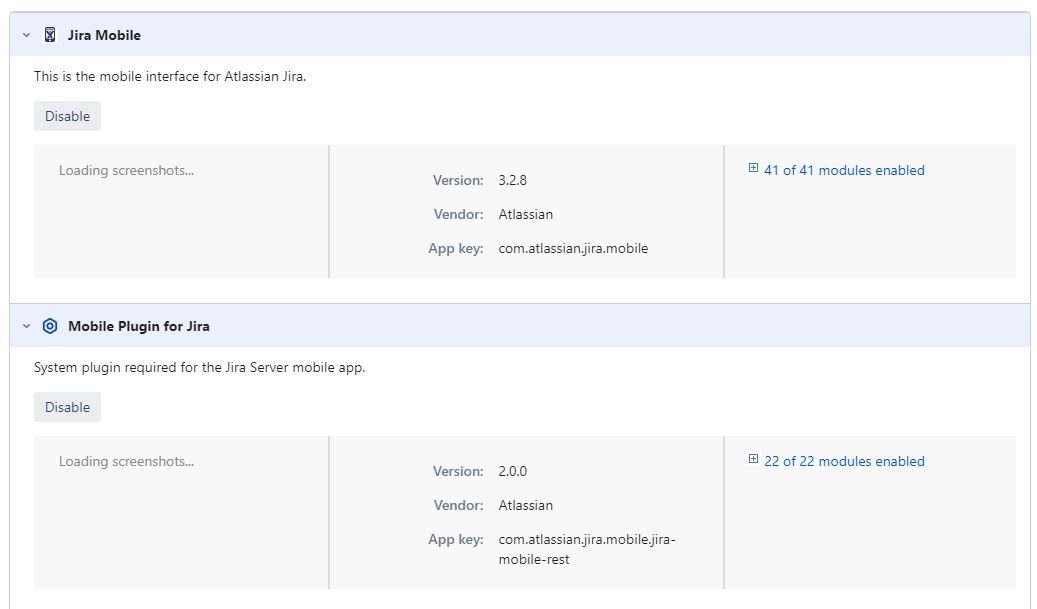Disable the Mobile Plugin for Jira
The image size is (1037, 609).
pyautogui.click(x=67, y=407)
